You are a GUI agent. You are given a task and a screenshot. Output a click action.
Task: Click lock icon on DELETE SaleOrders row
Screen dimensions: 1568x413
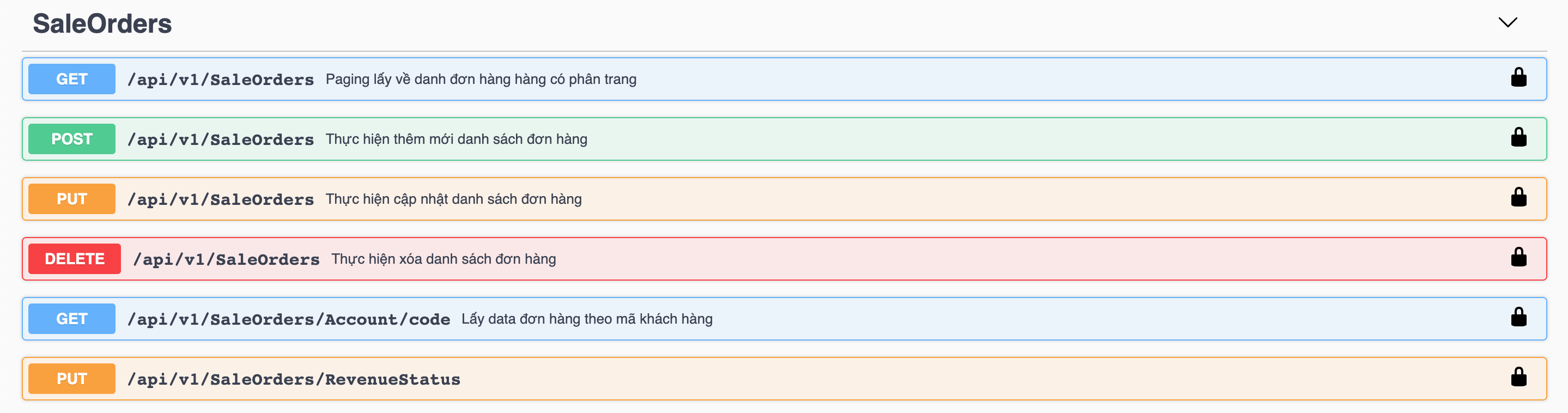[x=1518, y=257]
